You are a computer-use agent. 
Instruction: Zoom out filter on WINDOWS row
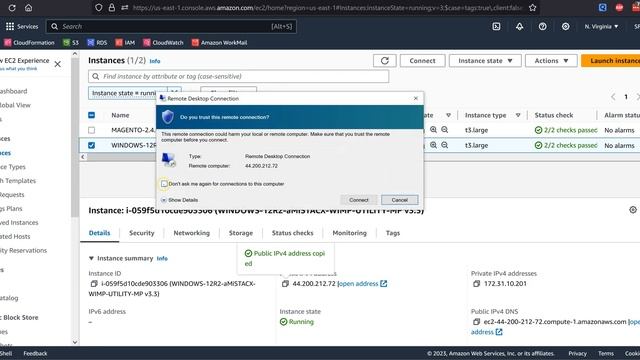pos(444,145)
